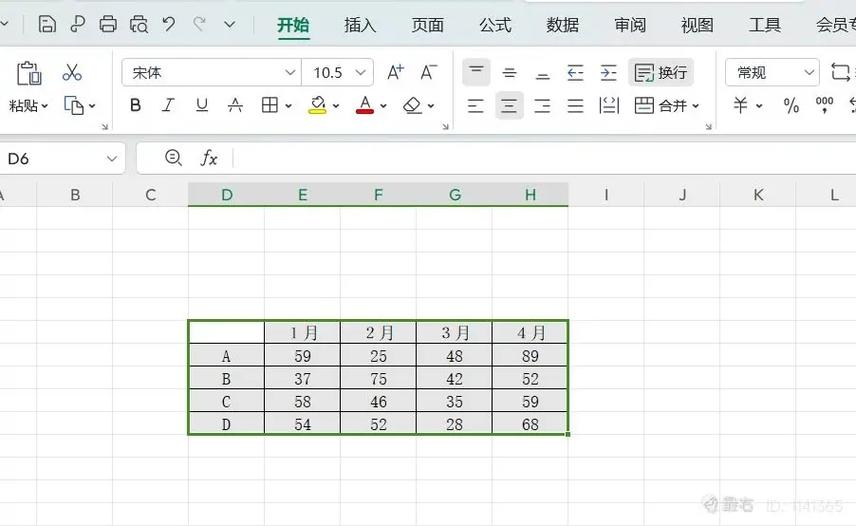
Task: Open the font settings dialog launcher
Action: tap(445, 127)
